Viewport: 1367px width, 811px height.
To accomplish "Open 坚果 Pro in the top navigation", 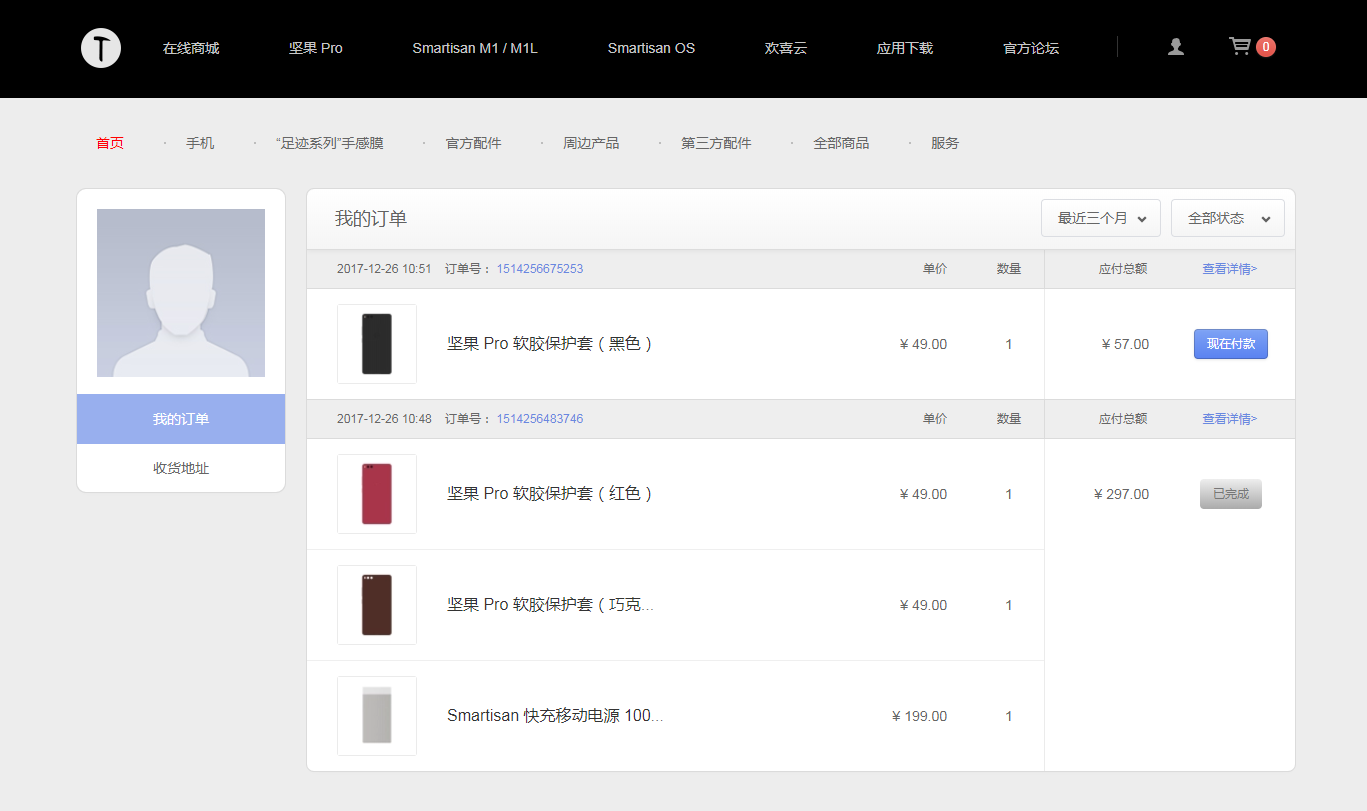I will (316, 48).
